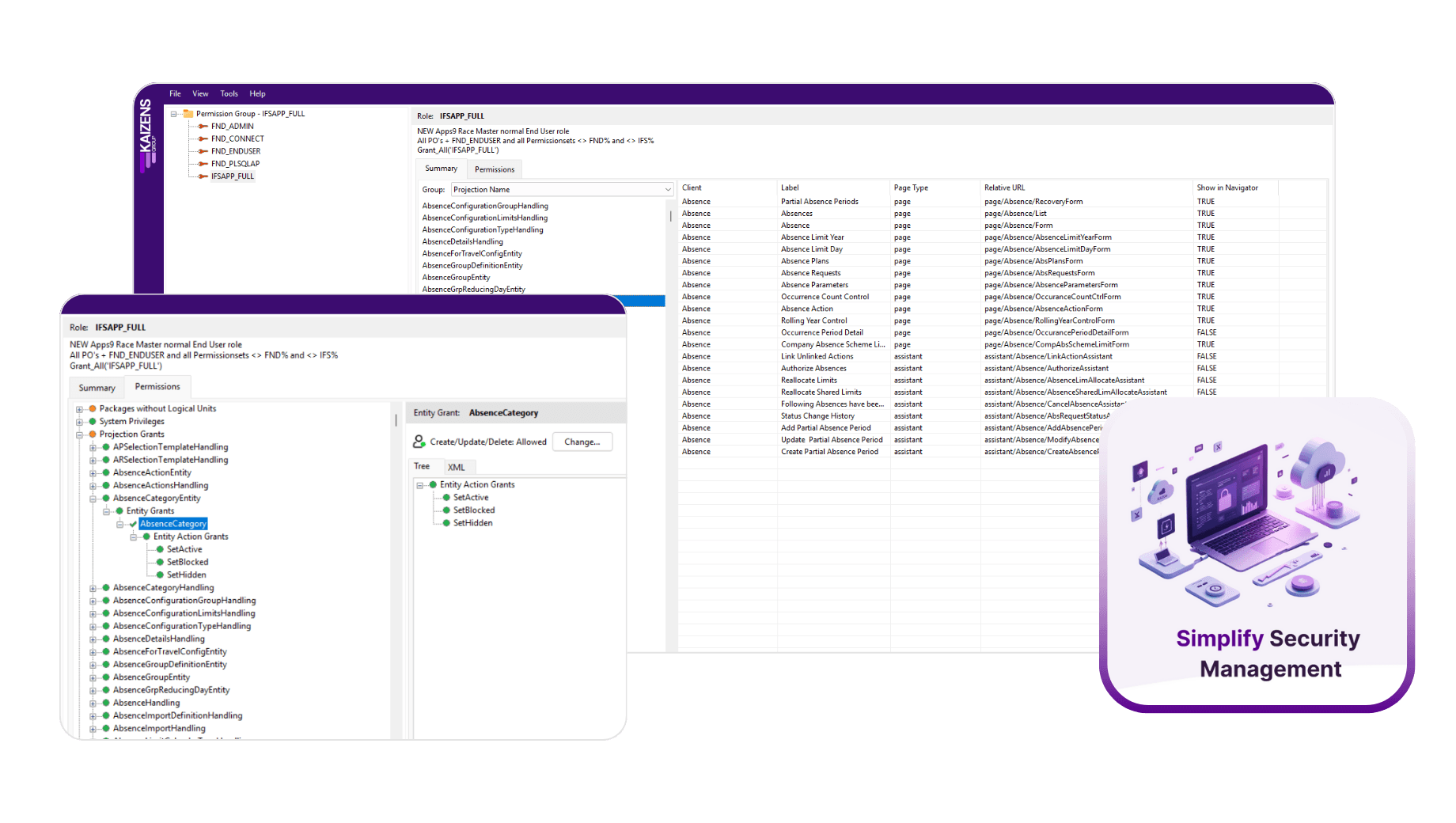The width and height of the screenshot is (1456, 823).
Task: Click the green dot beside System Privileges
Action: click(93, 422)
